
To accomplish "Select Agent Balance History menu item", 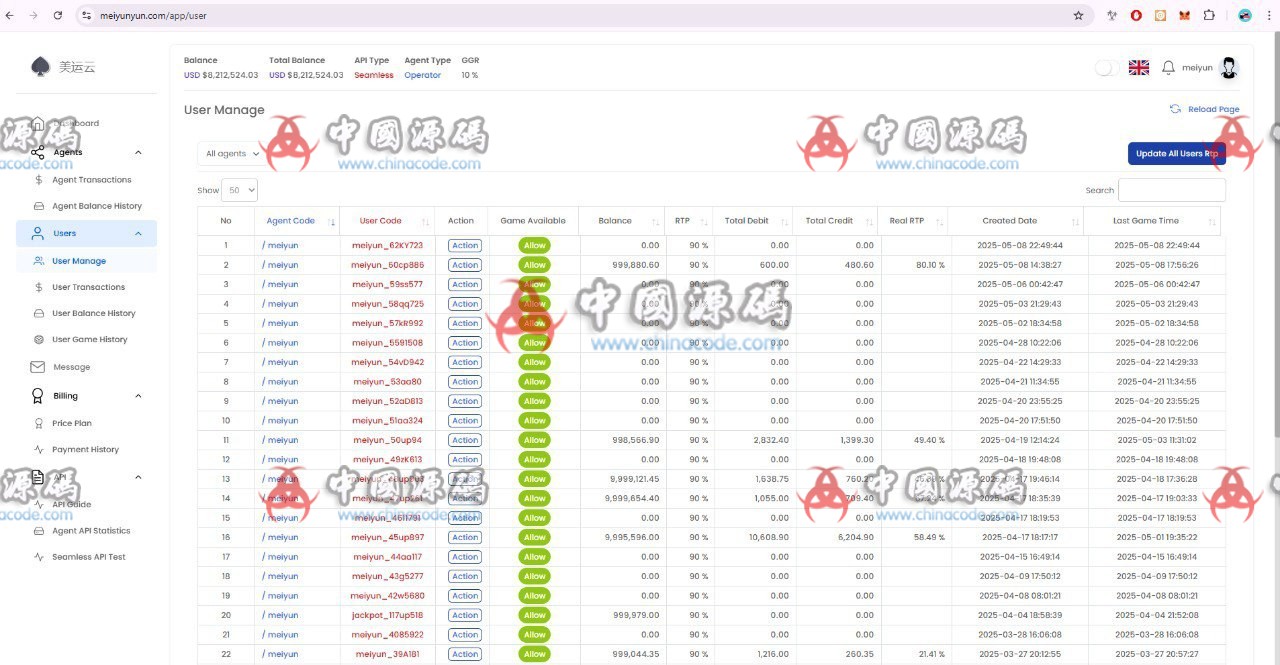I will click(x=96, y=206).
